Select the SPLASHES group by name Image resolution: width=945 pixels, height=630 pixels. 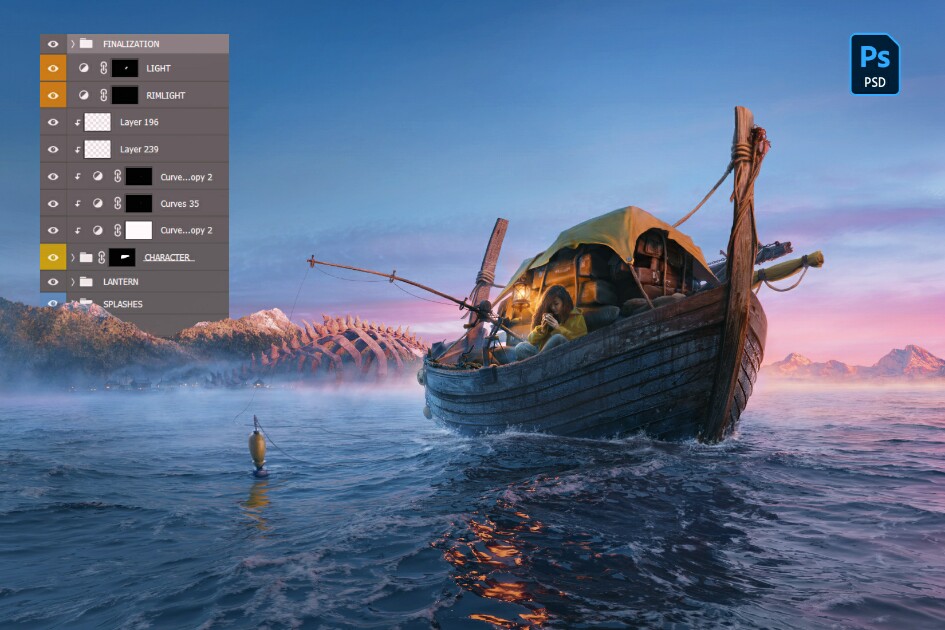click(x=123, y=303)
